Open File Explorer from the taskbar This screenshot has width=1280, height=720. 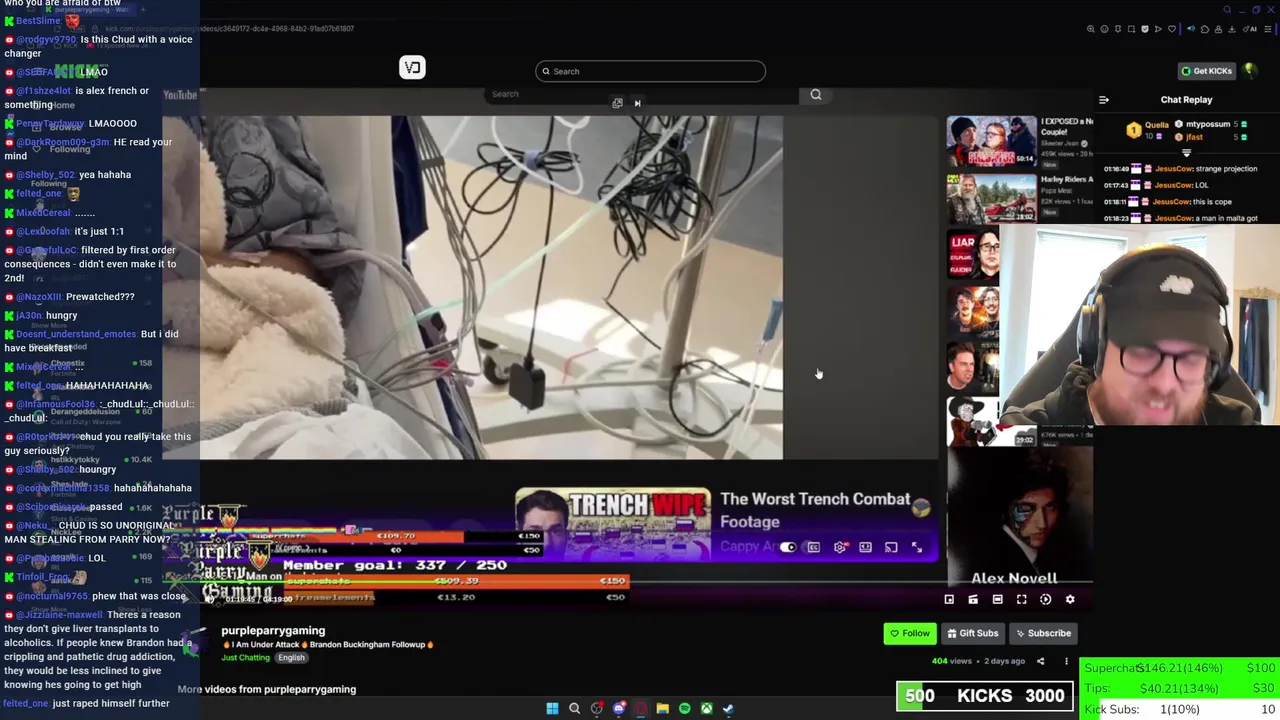coord(662,708)
